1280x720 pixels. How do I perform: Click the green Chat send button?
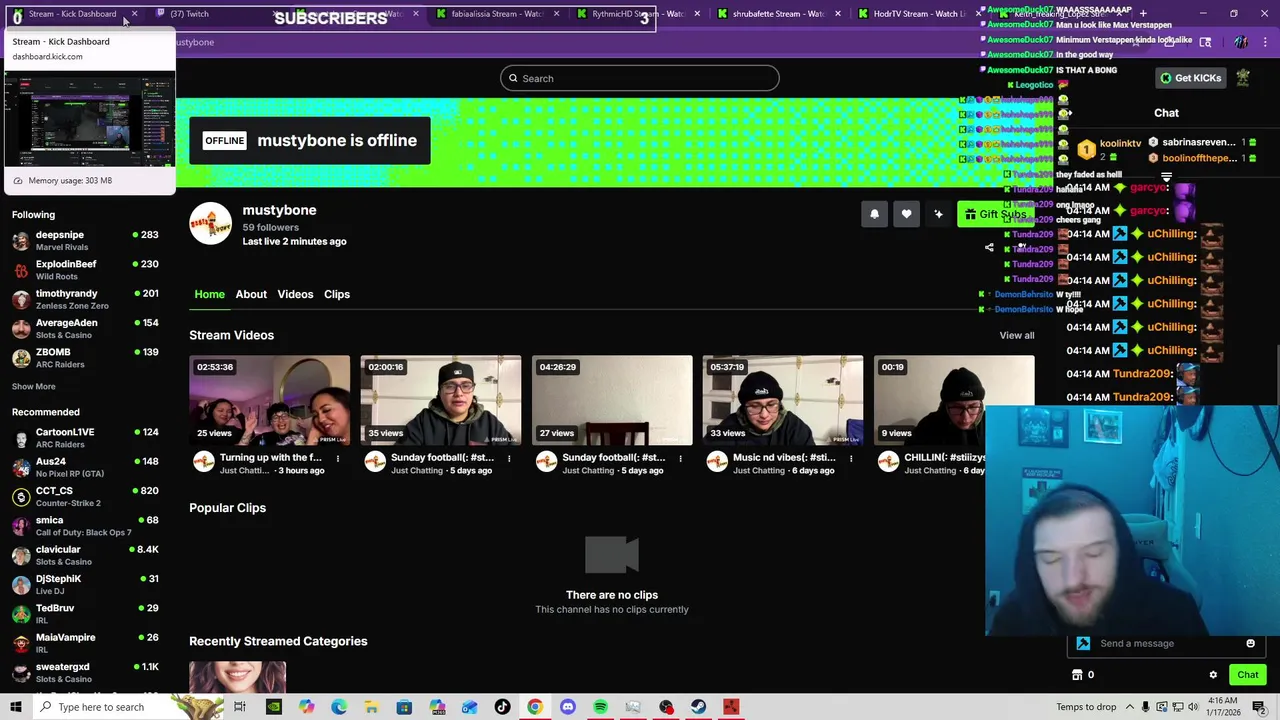point(1247,675)
